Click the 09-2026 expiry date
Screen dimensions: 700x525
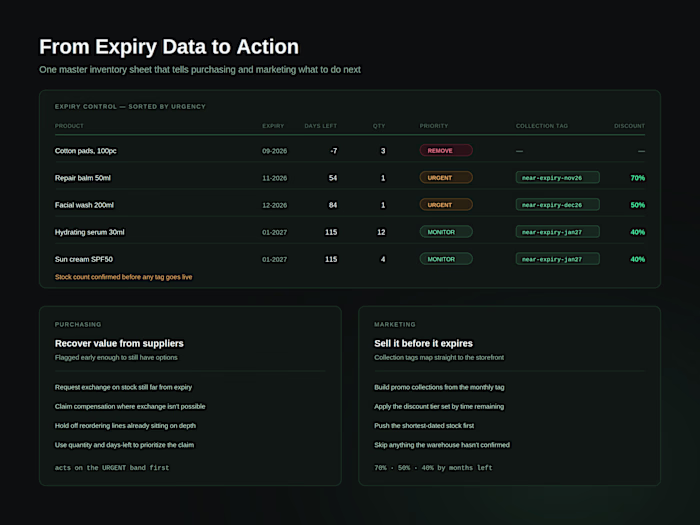274,151
